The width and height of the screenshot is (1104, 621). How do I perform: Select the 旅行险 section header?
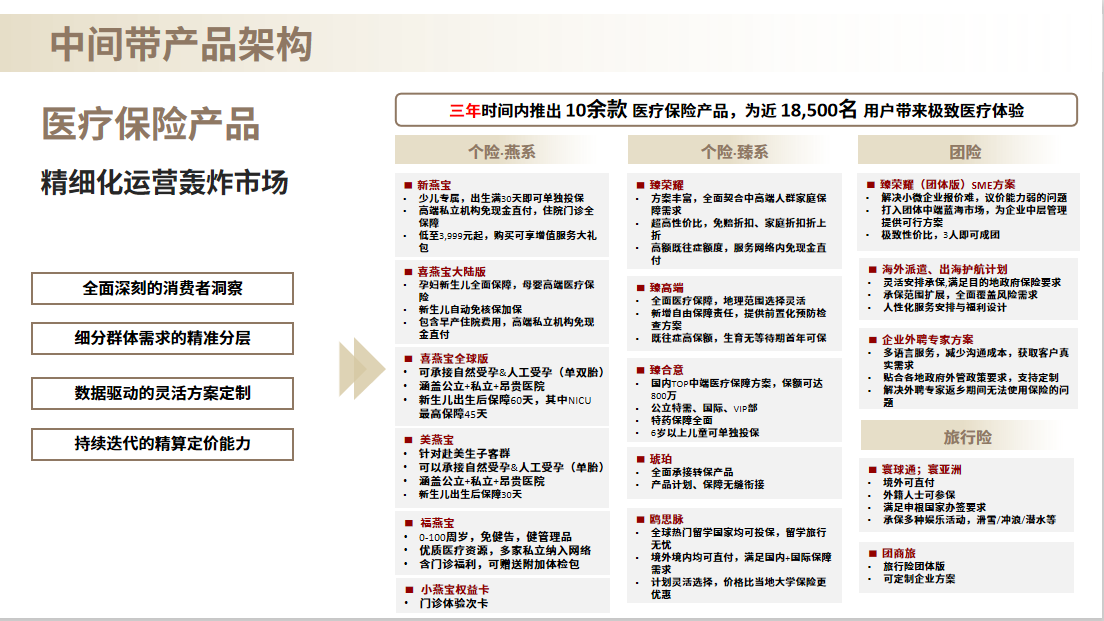pyautogui.click(x=966, y=437)
